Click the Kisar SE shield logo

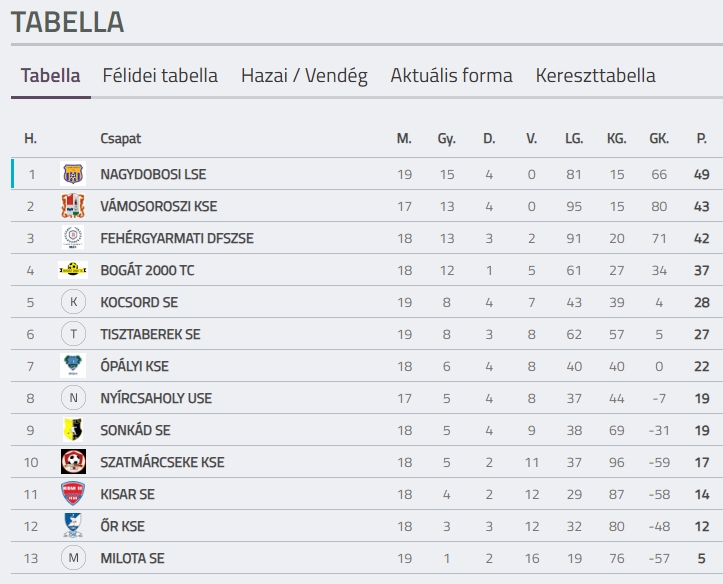73,494
